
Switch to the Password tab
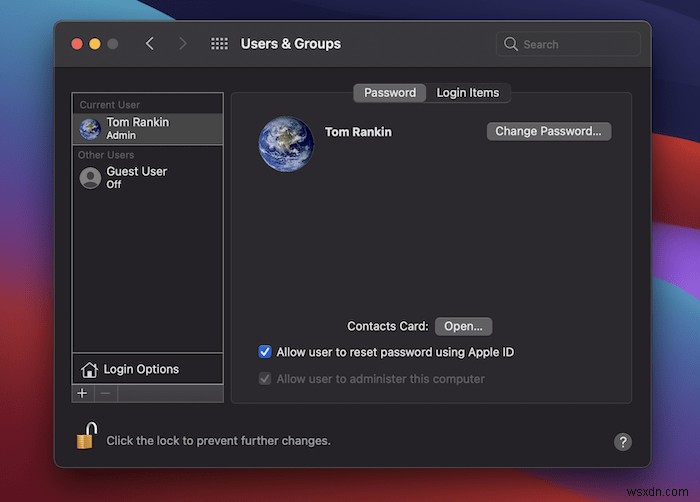point(390,93)
